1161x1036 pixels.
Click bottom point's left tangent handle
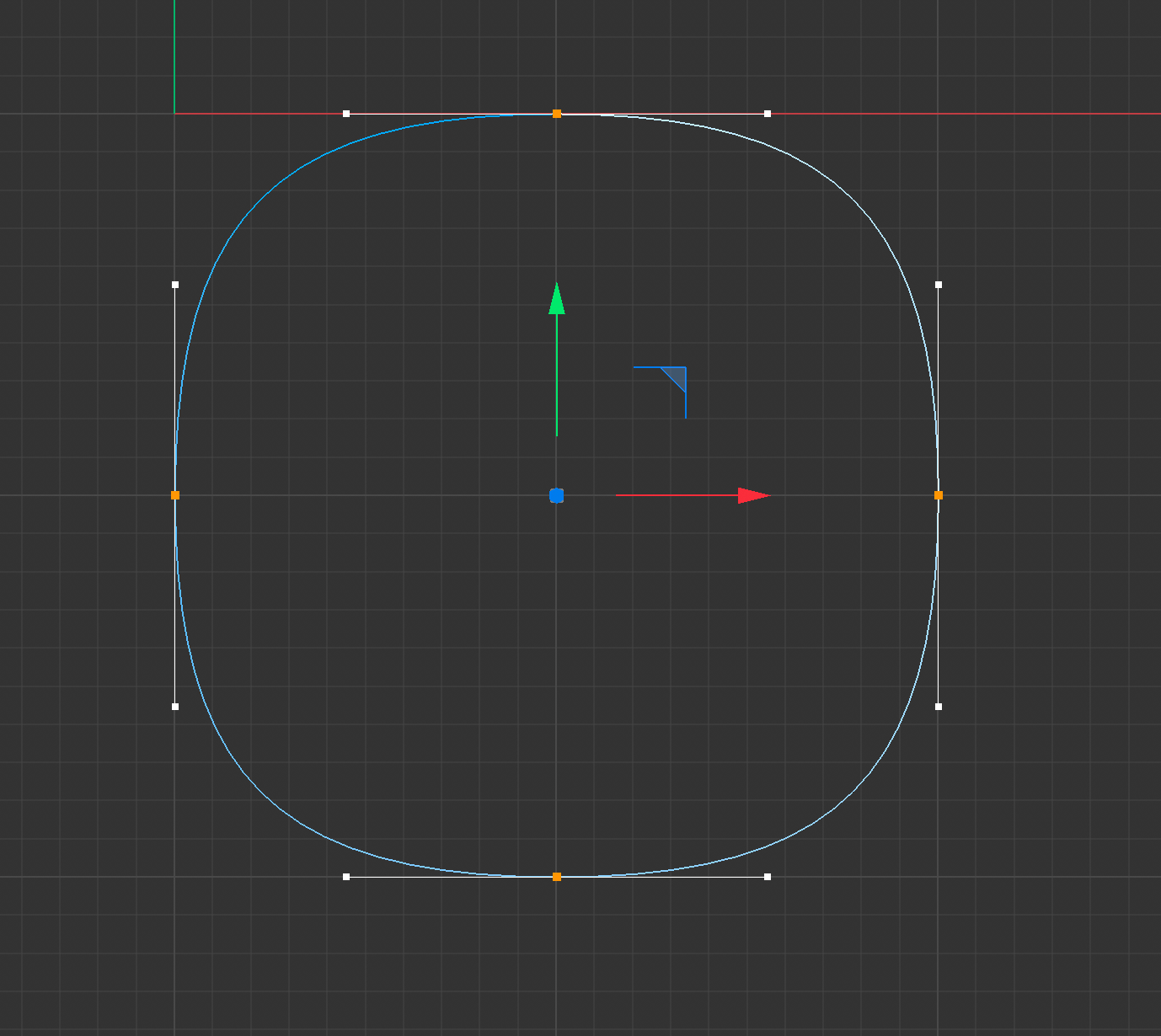tap(346, 877)
